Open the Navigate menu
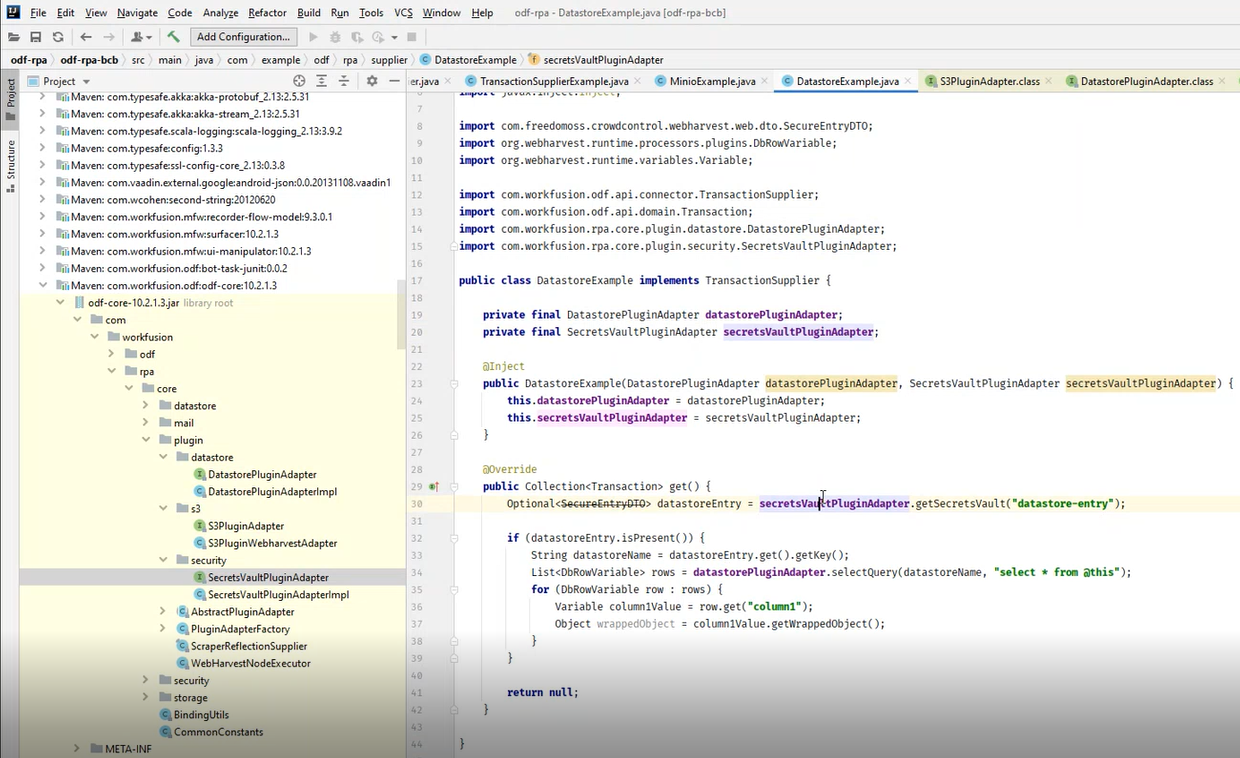 tap(137, 13)
